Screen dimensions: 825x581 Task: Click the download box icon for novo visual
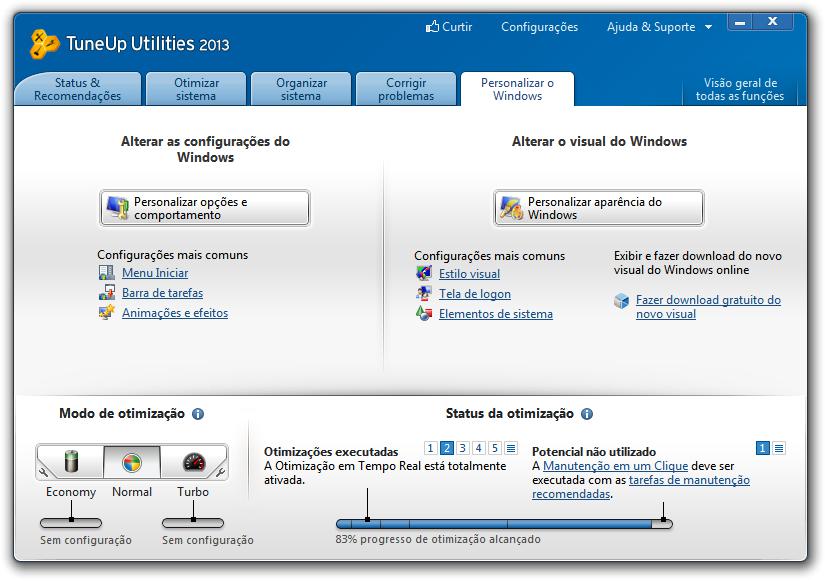pos(621,301)
